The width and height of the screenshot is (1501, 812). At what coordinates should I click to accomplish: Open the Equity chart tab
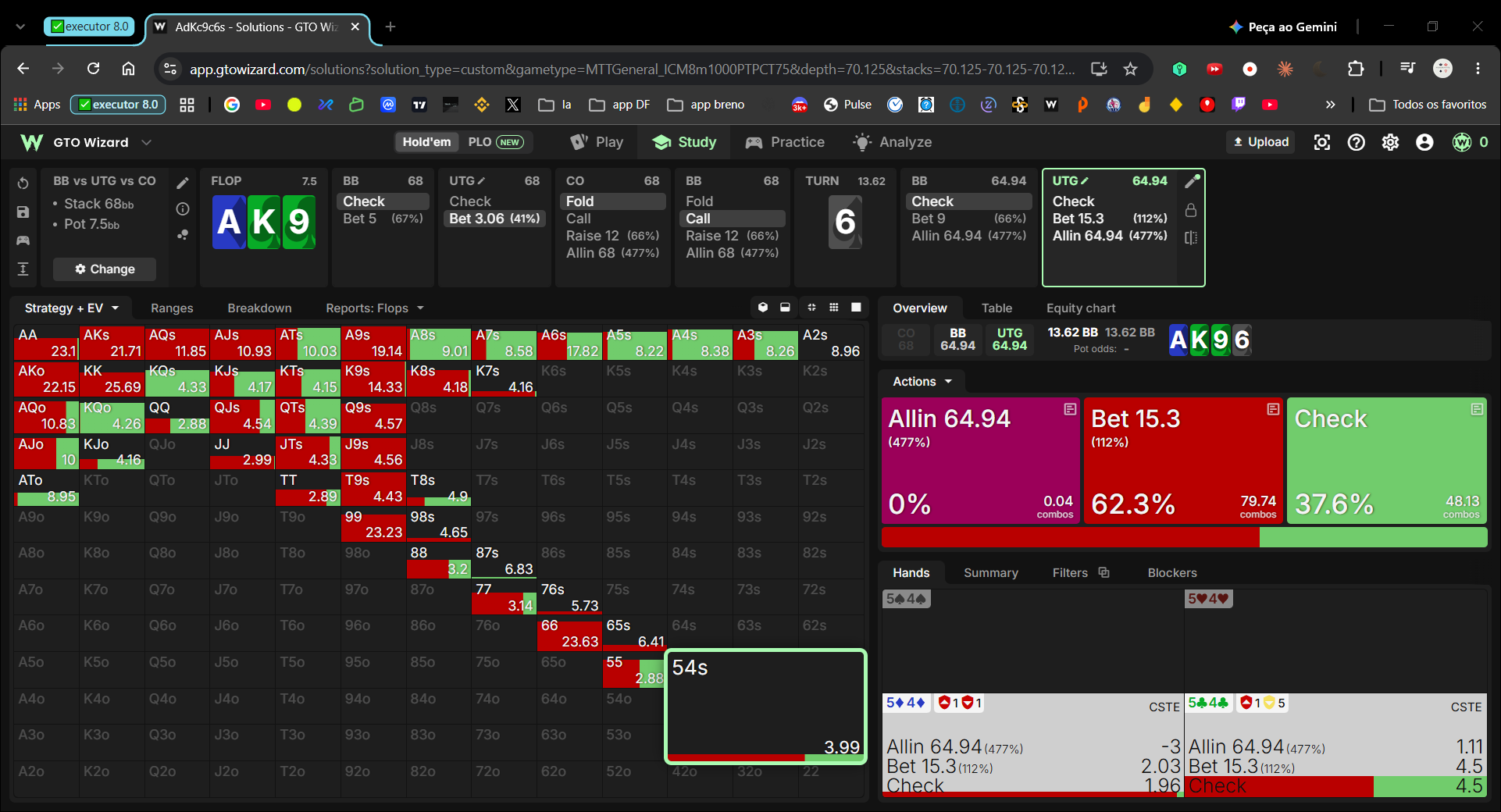tap(1081, 308)
